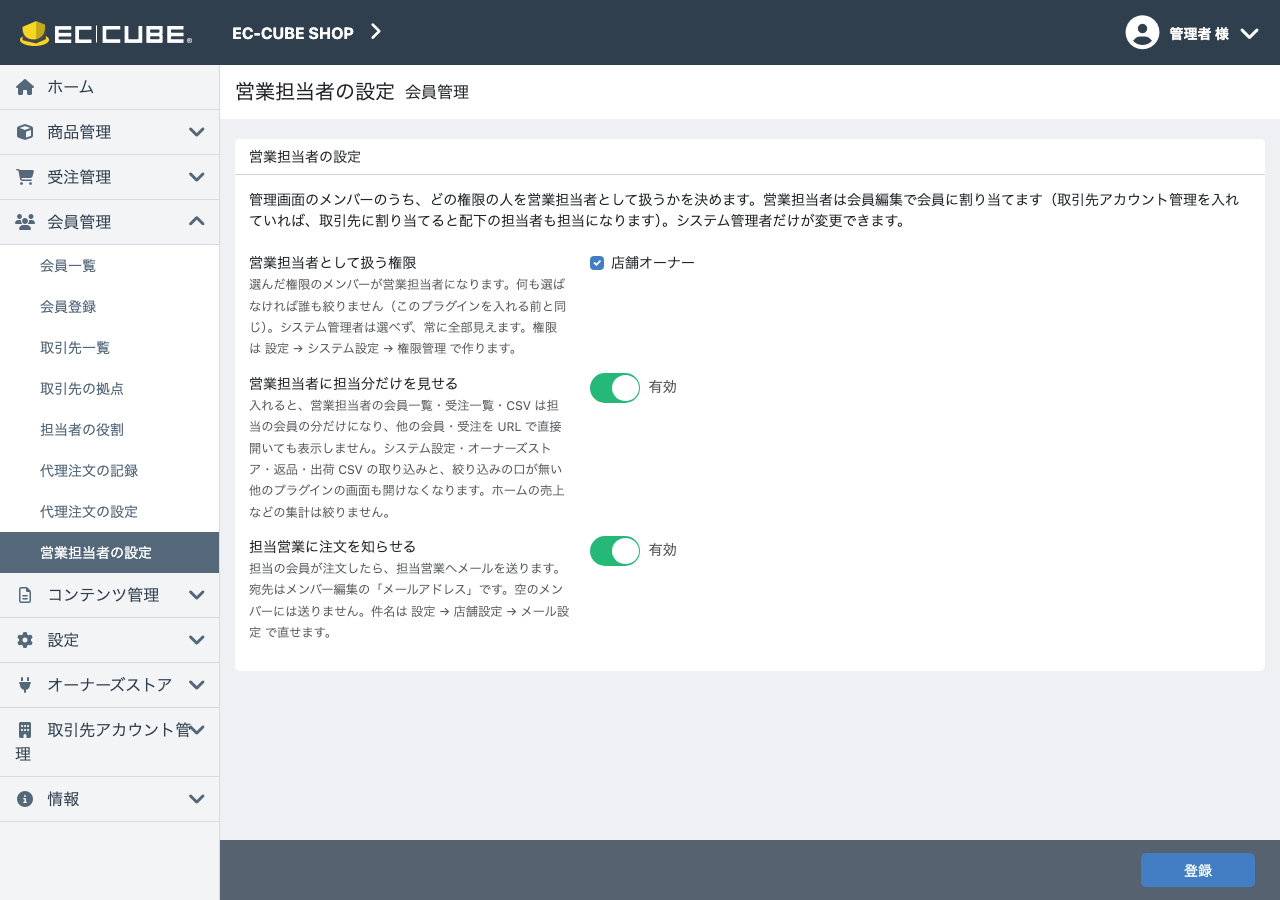Open the 会員登録 submenu item

click(x=109, y=306)
